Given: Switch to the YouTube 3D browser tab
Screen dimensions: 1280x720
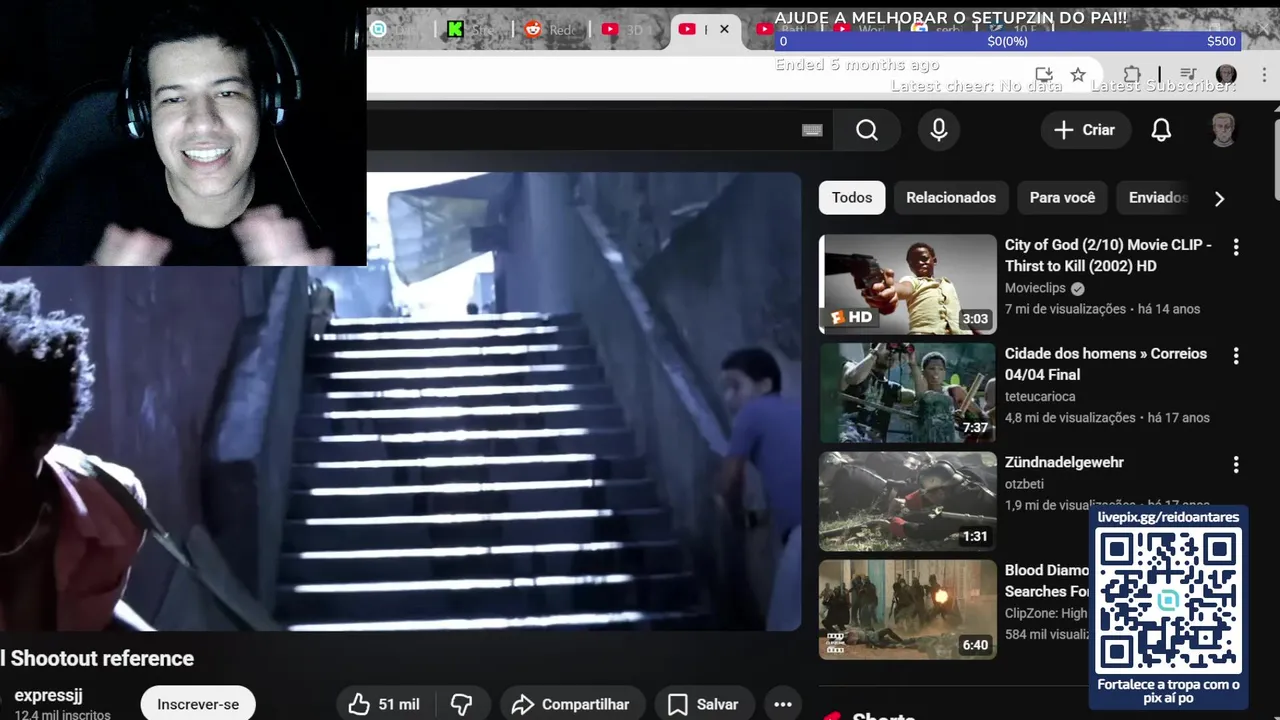Looking at the screenshot, I should pyautogui.click(x=628, y=29).
